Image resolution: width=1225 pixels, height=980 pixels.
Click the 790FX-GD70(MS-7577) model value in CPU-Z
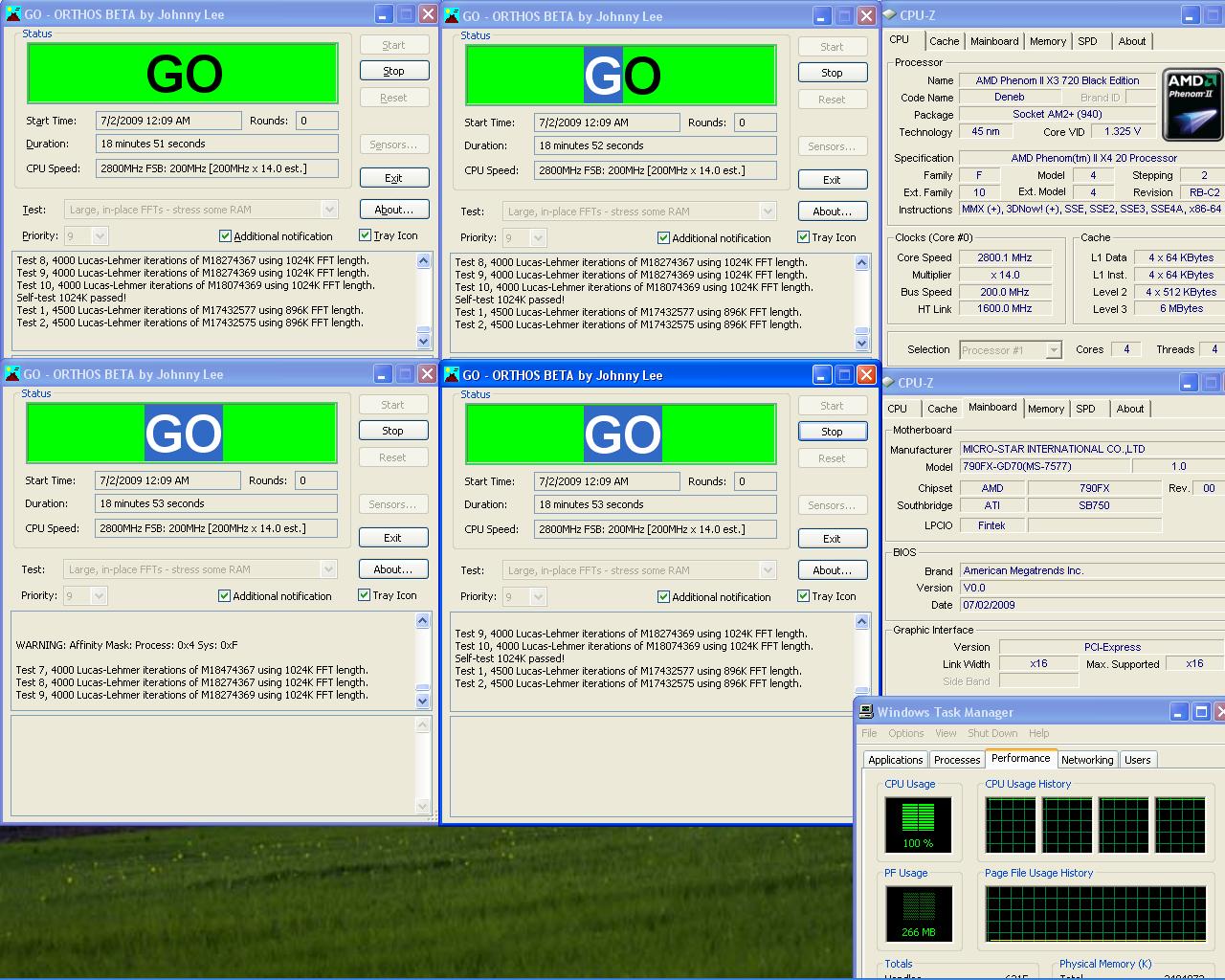point(1045,466)
